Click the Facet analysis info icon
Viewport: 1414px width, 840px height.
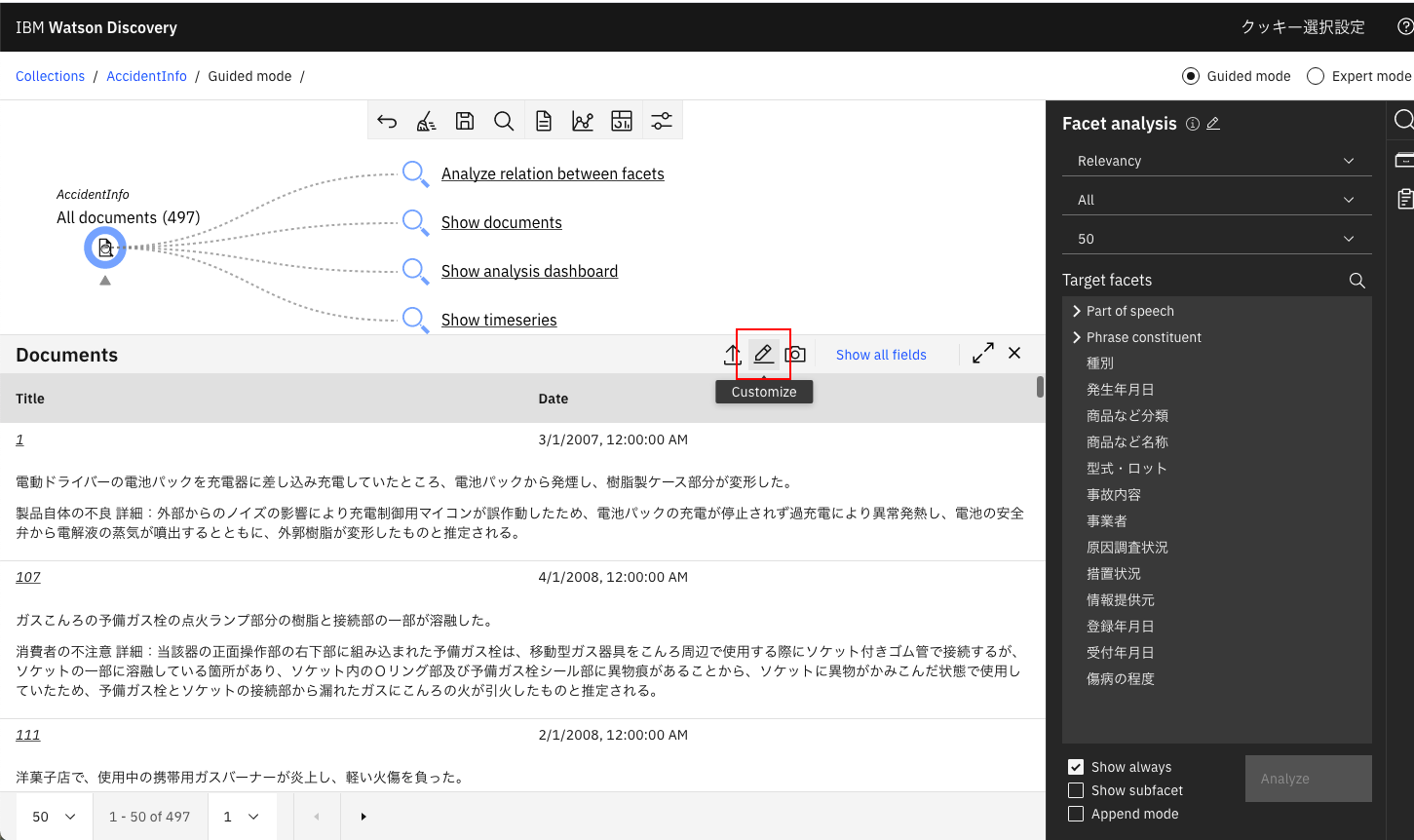tap(1193, 124)
